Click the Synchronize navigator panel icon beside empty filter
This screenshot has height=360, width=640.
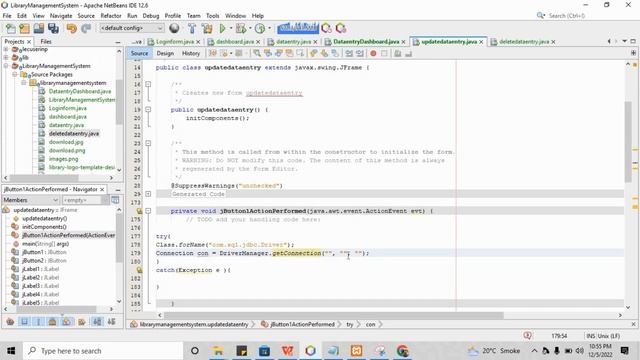point(116,200)
